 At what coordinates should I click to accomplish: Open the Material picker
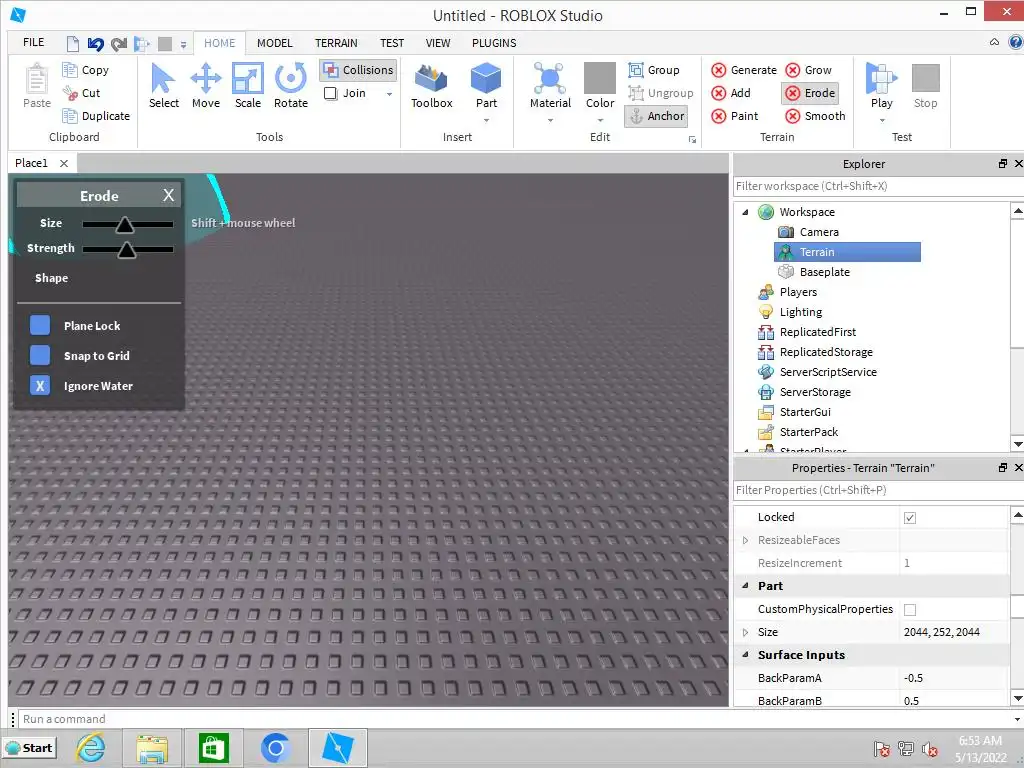(550, 86)
